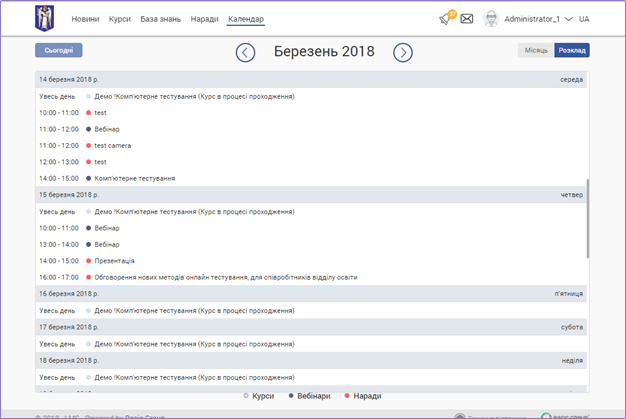The width and height of the screenshot is (626, 419).
Task: Switch calendar to Місяць view
Action: coord(535,50)
